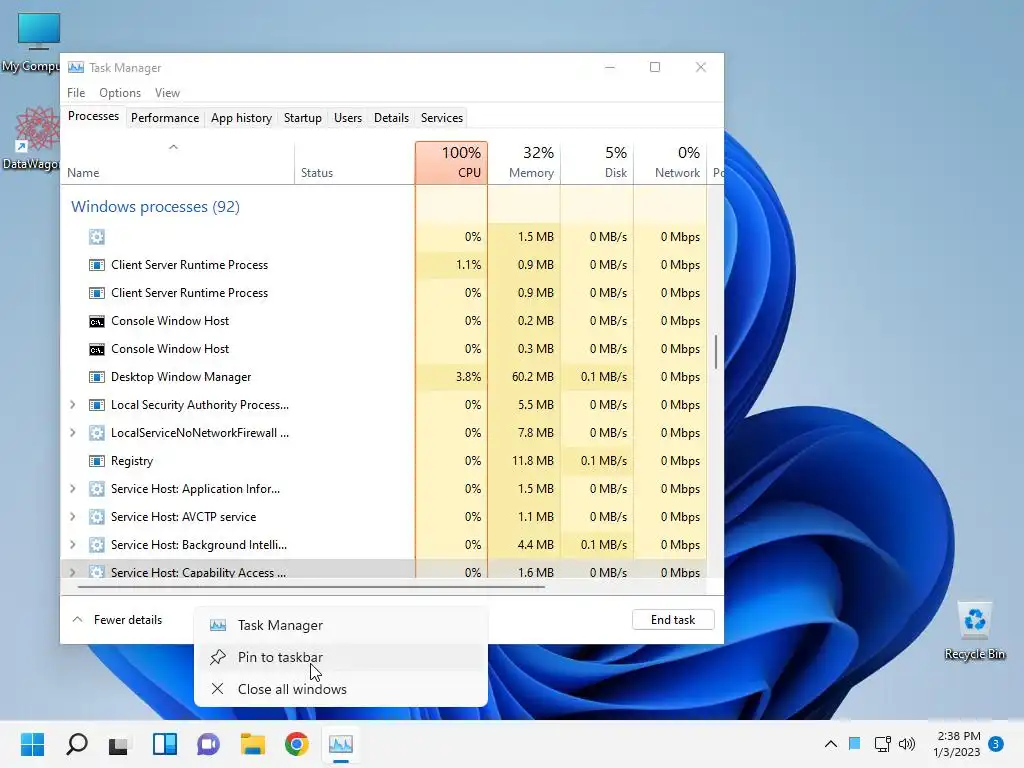Choose Close all windows from jump list

341,689
